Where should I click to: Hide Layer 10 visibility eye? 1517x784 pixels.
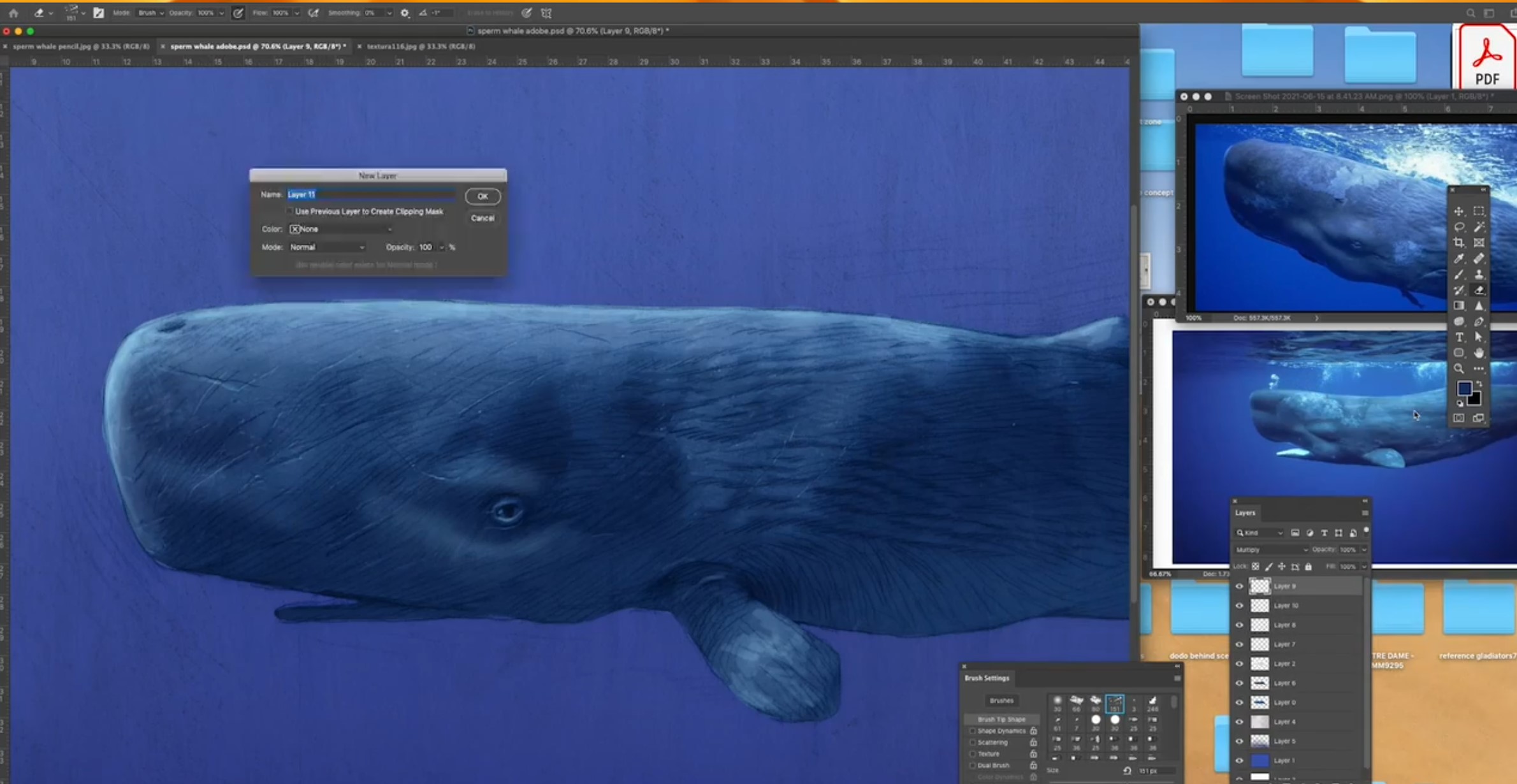[1239, 606]
